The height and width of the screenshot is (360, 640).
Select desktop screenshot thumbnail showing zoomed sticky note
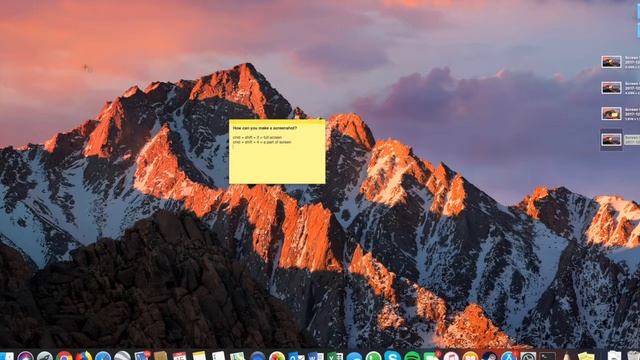pyautogui.click(x=611, y=113)
